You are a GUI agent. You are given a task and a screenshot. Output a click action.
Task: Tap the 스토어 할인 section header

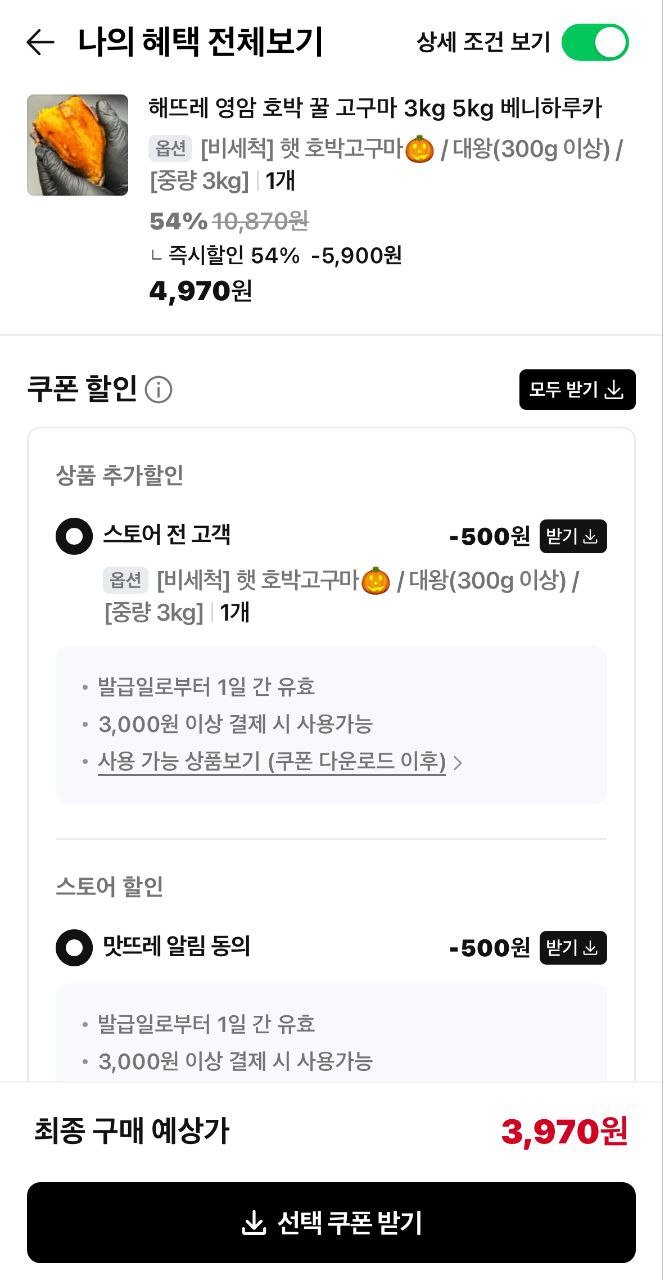pyautogui.click(x=110, y=886)
